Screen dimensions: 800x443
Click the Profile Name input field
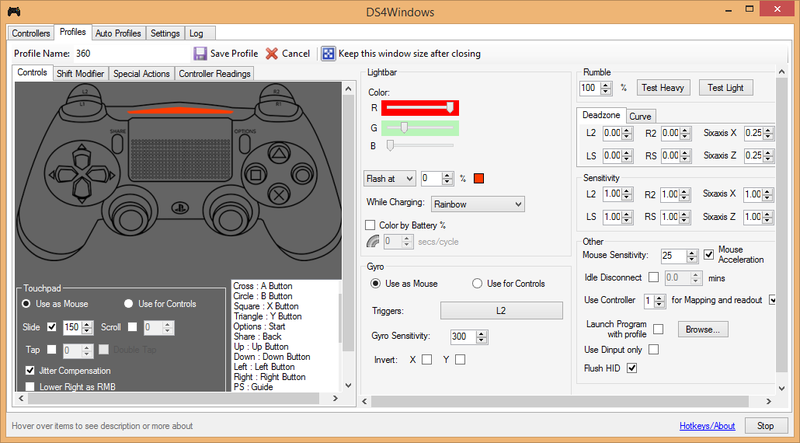[132, 54]
